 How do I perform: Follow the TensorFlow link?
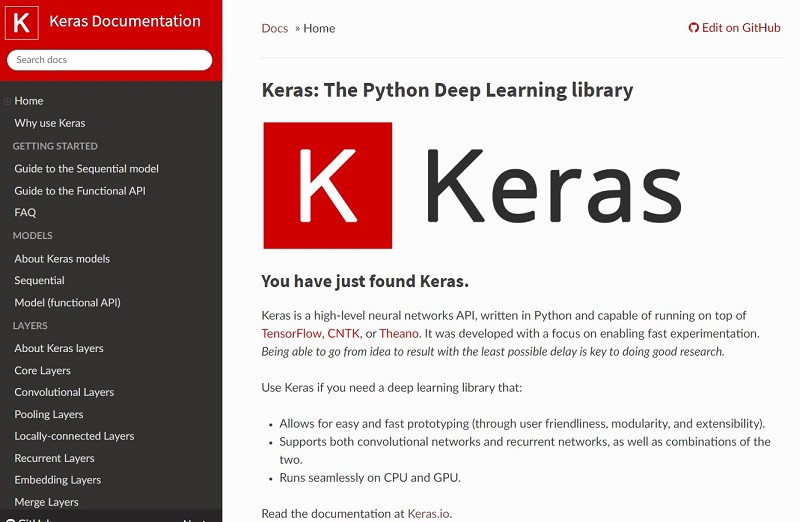point(291,333)
